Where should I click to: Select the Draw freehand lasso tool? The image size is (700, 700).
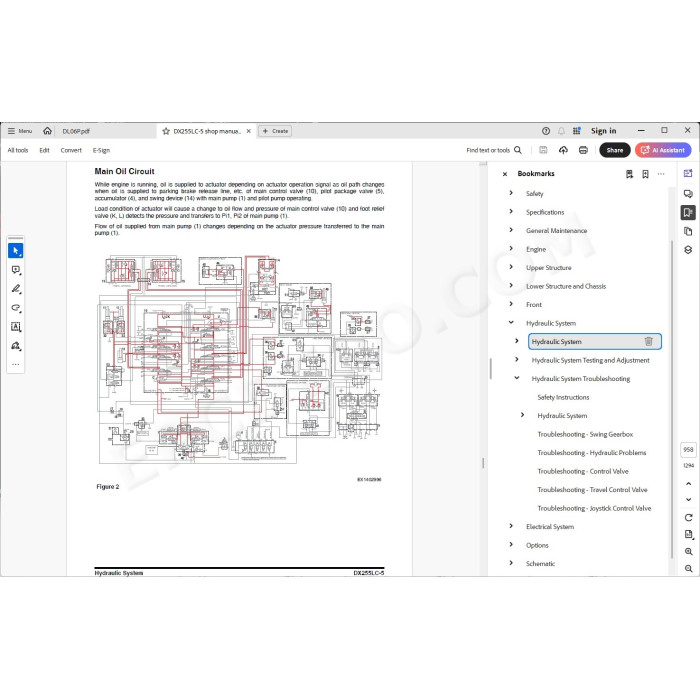(x=16, y=308)
